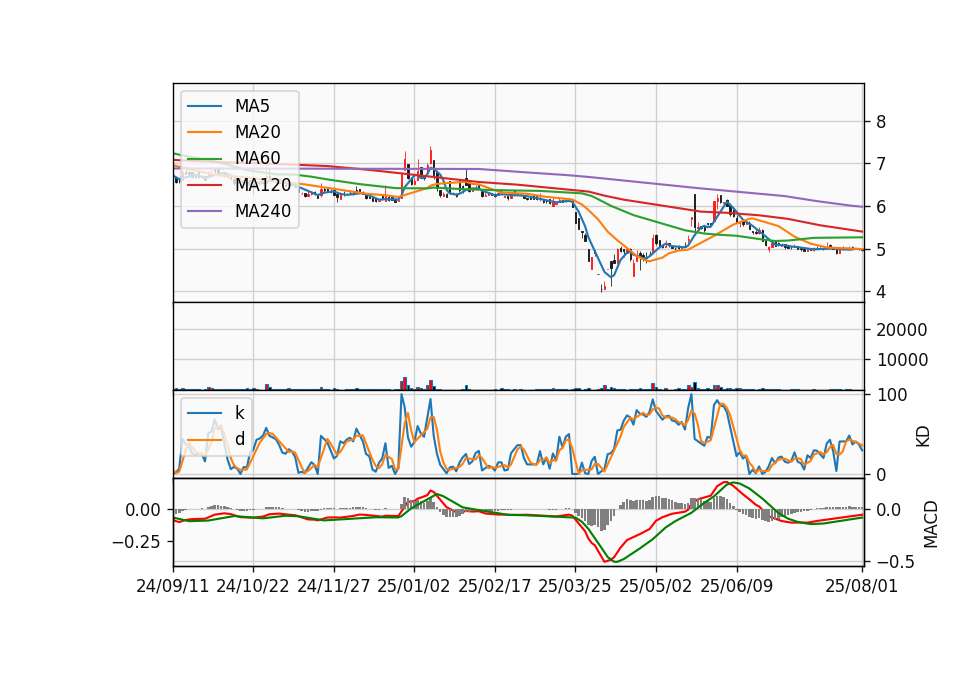The image size is (960, 690).
Task: Click the KD axis title
Action: click(x=923, y=437)
